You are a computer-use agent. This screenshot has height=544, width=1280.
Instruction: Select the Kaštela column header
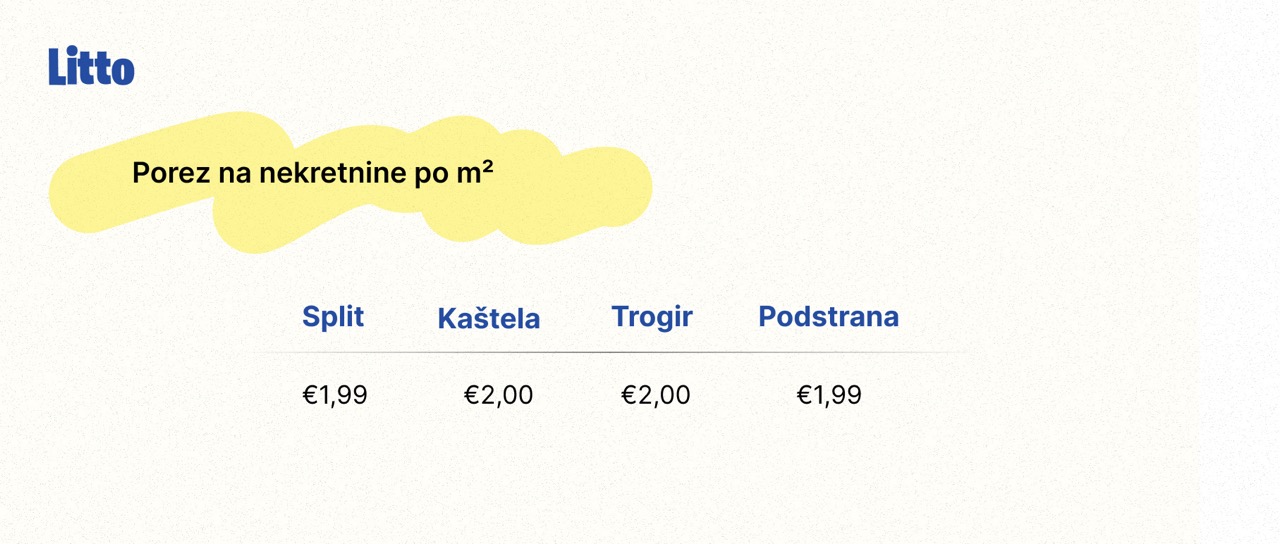pyautogui.click(x=489, y=319)
